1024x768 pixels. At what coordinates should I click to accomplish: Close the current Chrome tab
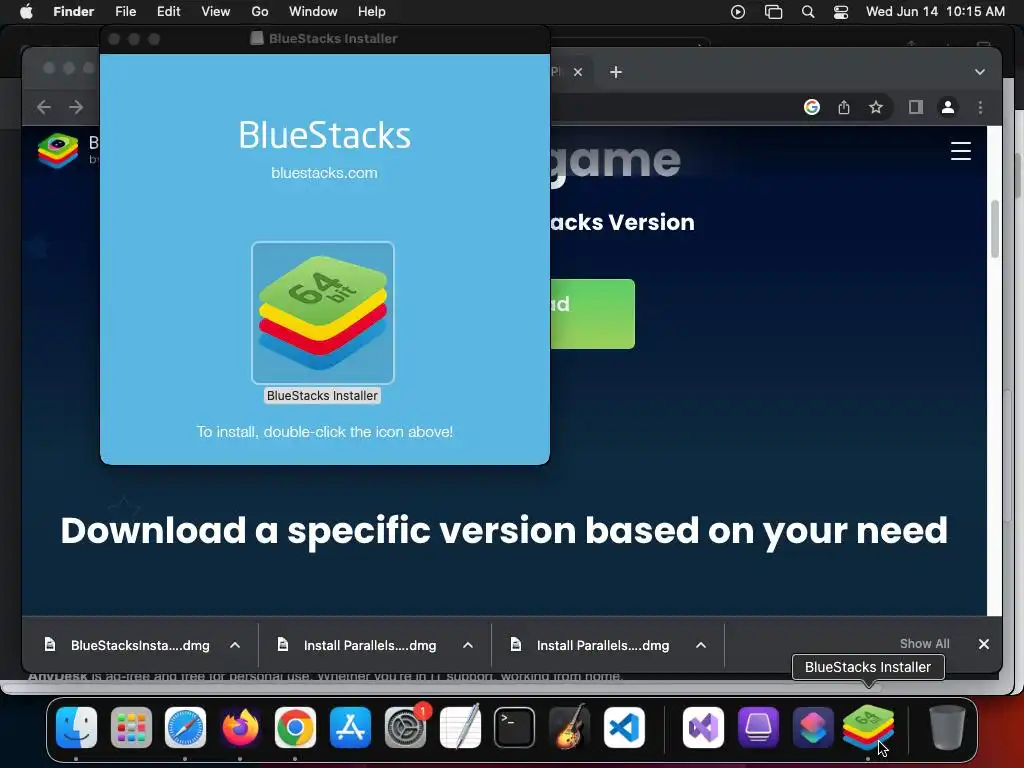tap(578, 72)
